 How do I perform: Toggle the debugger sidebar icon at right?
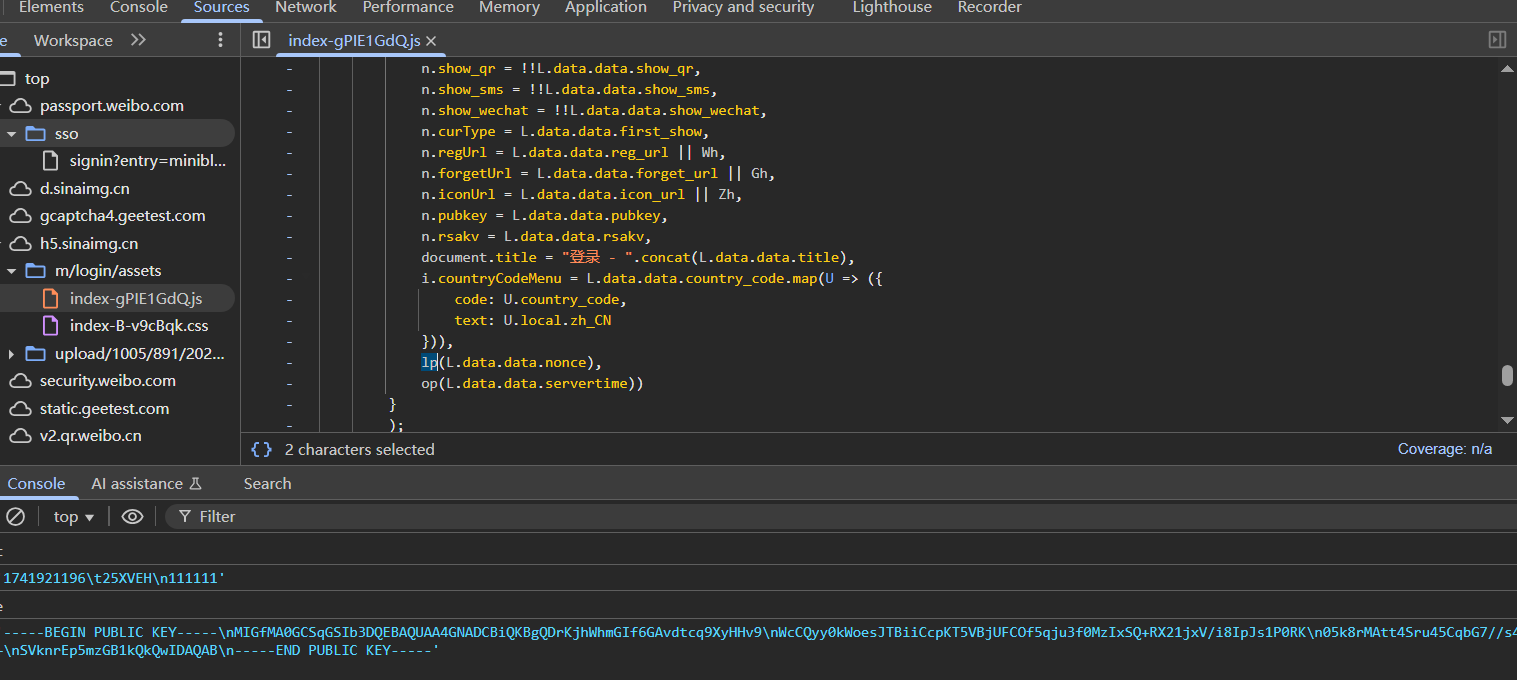pos(1497,40)
